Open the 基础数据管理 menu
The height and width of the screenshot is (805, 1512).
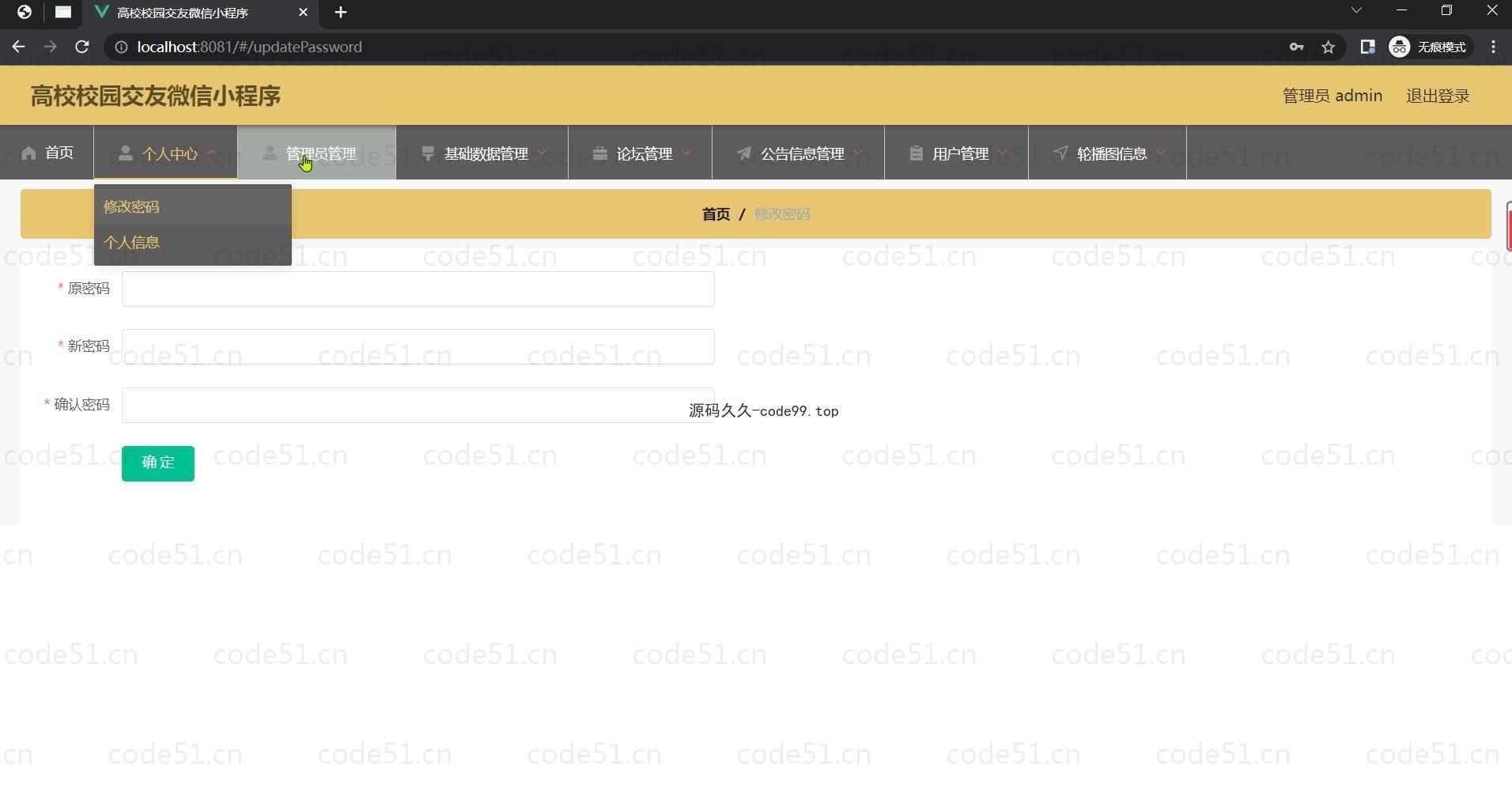coord(482,153)
